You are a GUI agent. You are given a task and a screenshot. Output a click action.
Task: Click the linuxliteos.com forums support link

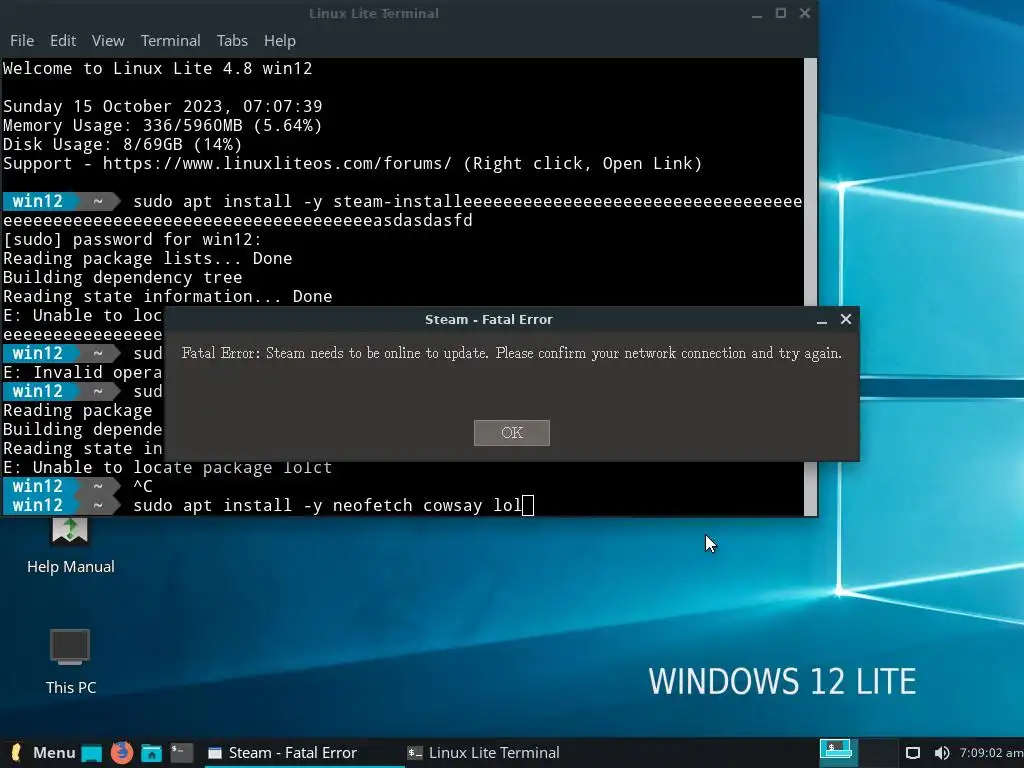[277, 163]
